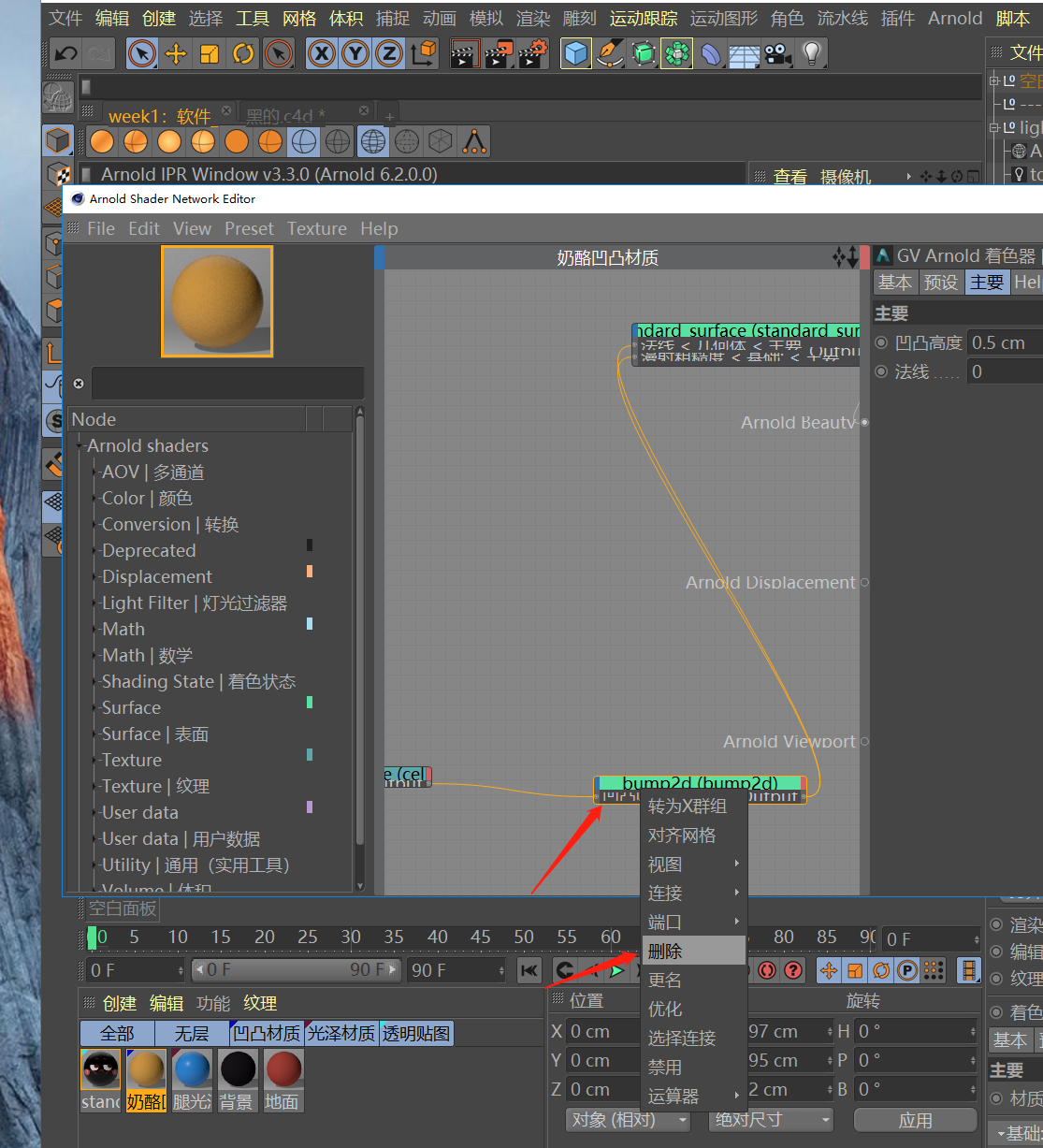Viewport: 1043px width, 1148px height.
Task: Select the Live Selection tool
Action: [141, 53]
